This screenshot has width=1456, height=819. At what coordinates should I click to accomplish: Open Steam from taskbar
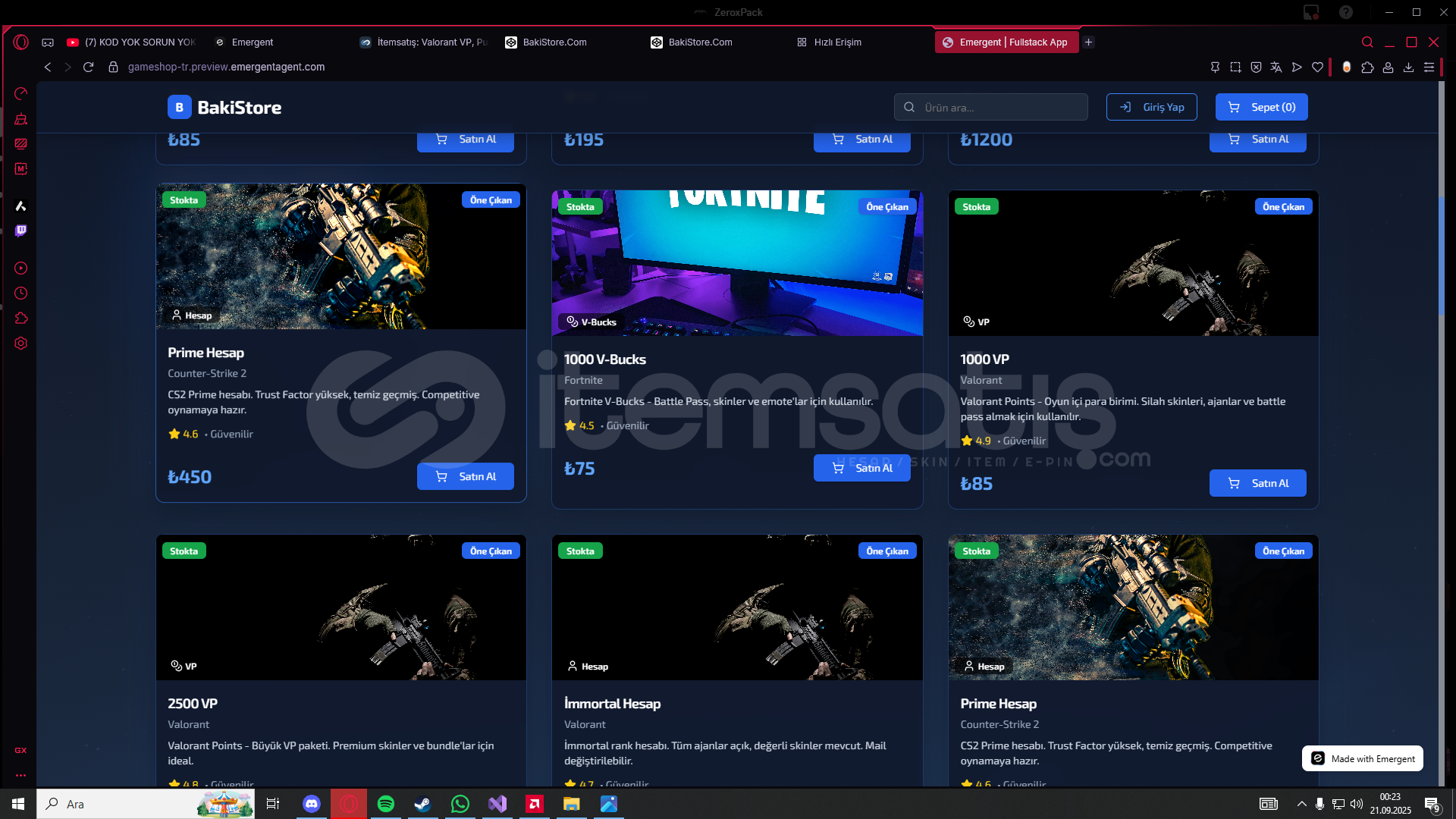coord(422,804)
